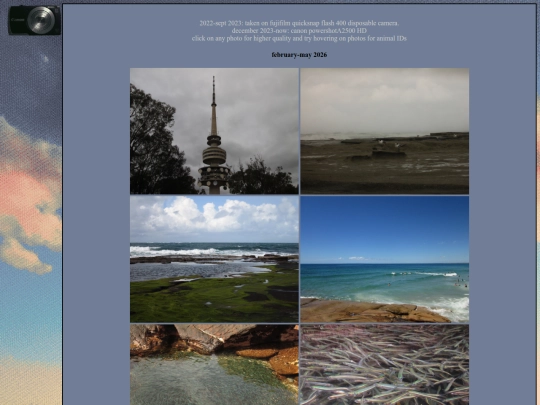Open the telecom tower photo
This screenshot has height=405, width=540.
[214, 131]
